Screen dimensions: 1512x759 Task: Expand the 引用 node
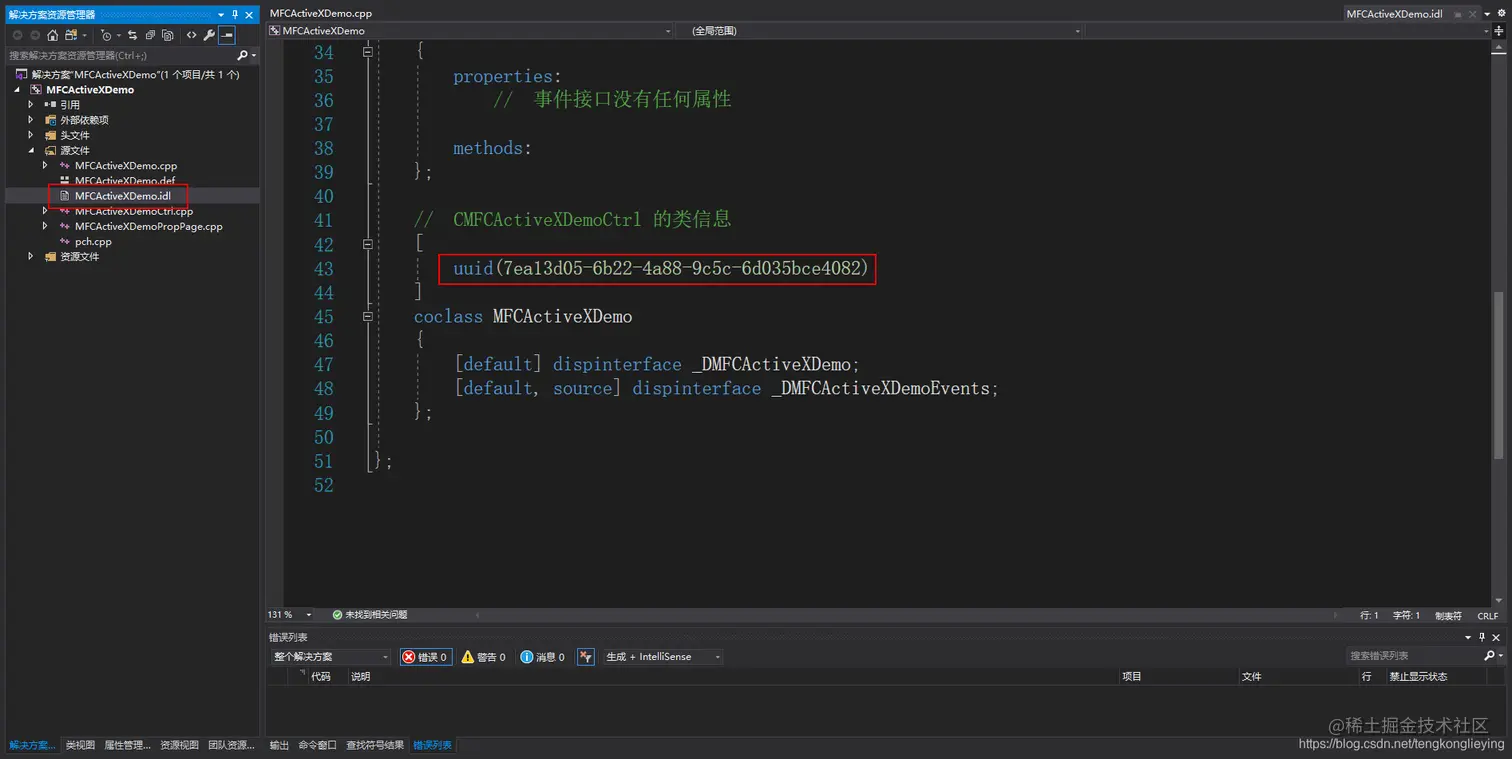[x=31, y=105]
